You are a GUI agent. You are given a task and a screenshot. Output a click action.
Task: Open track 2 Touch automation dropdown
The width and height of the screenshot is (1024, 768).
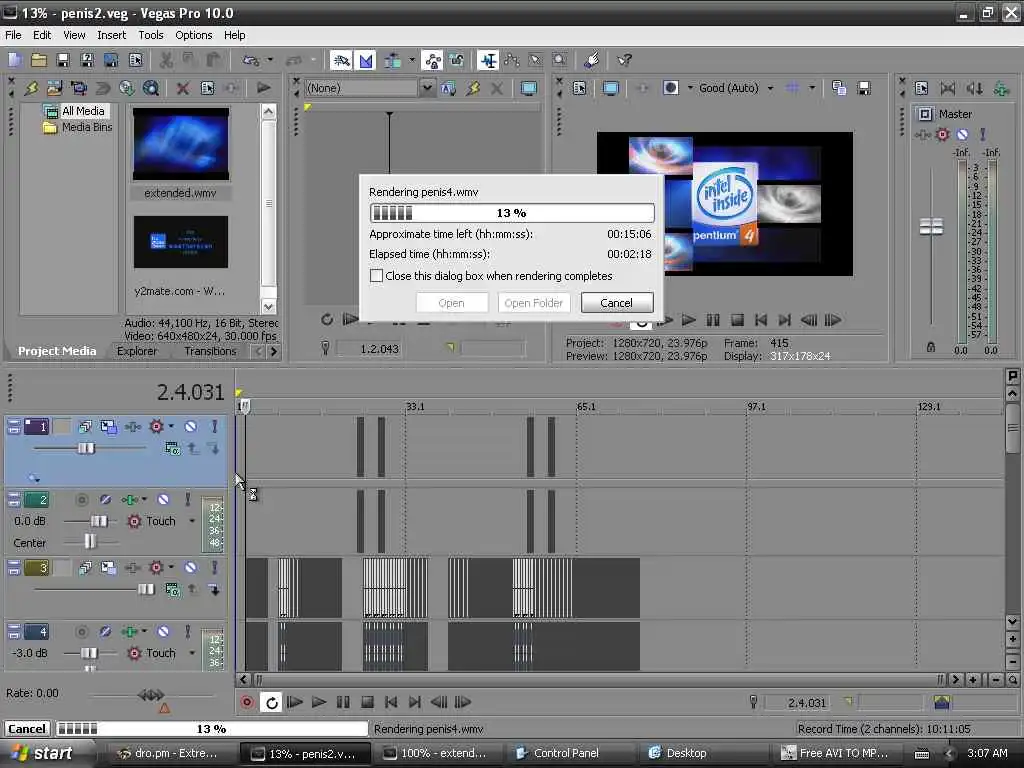192,521
